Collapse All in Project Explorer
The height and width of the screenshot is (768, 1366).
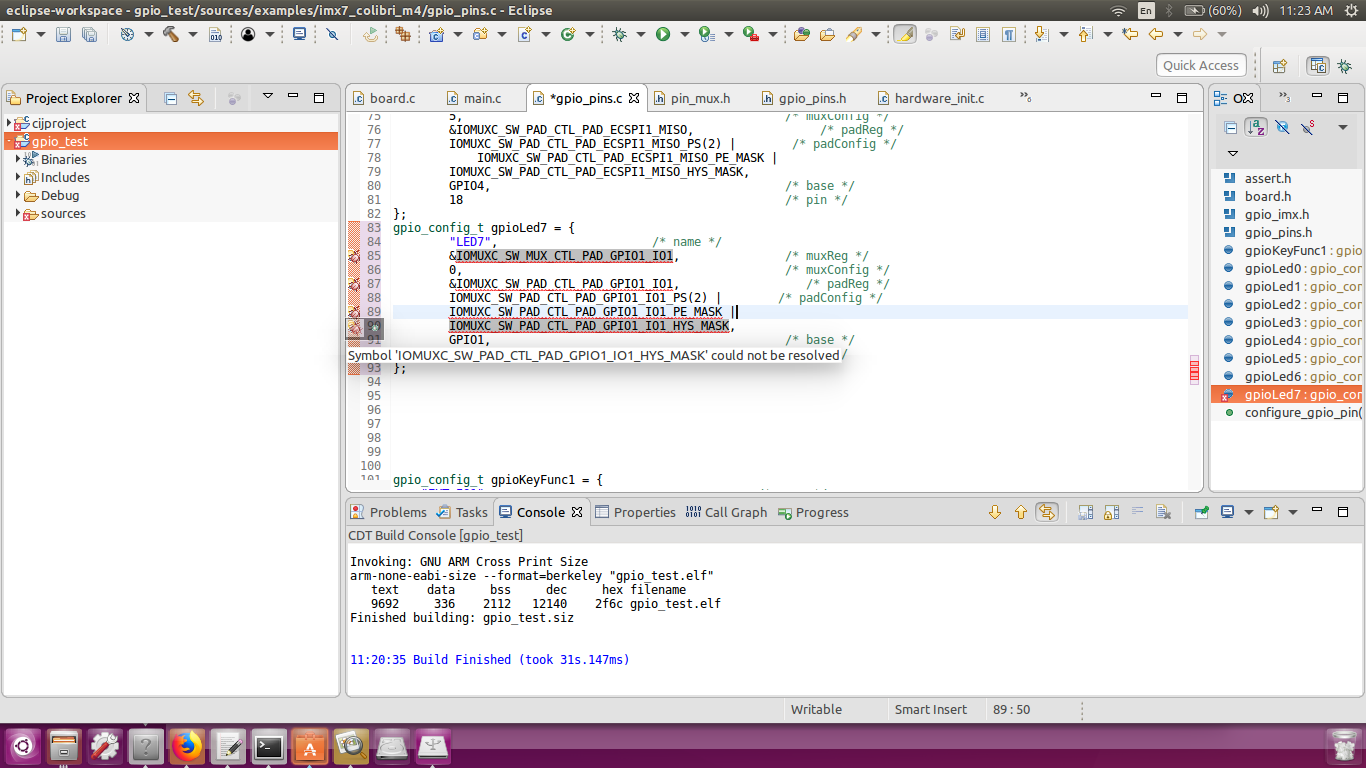171,98
